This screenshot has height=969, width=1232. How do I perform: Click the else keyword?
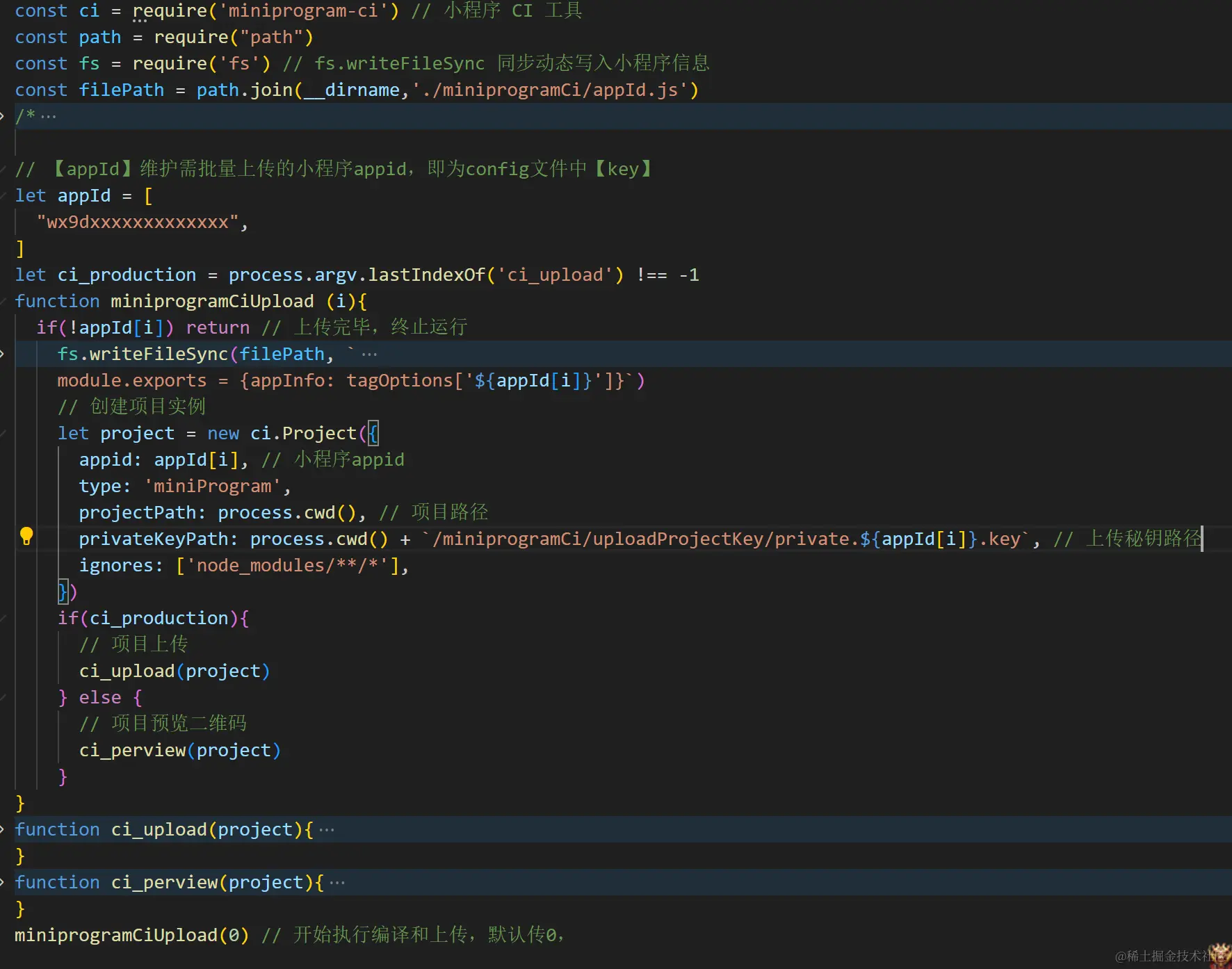tap(100, 697)
